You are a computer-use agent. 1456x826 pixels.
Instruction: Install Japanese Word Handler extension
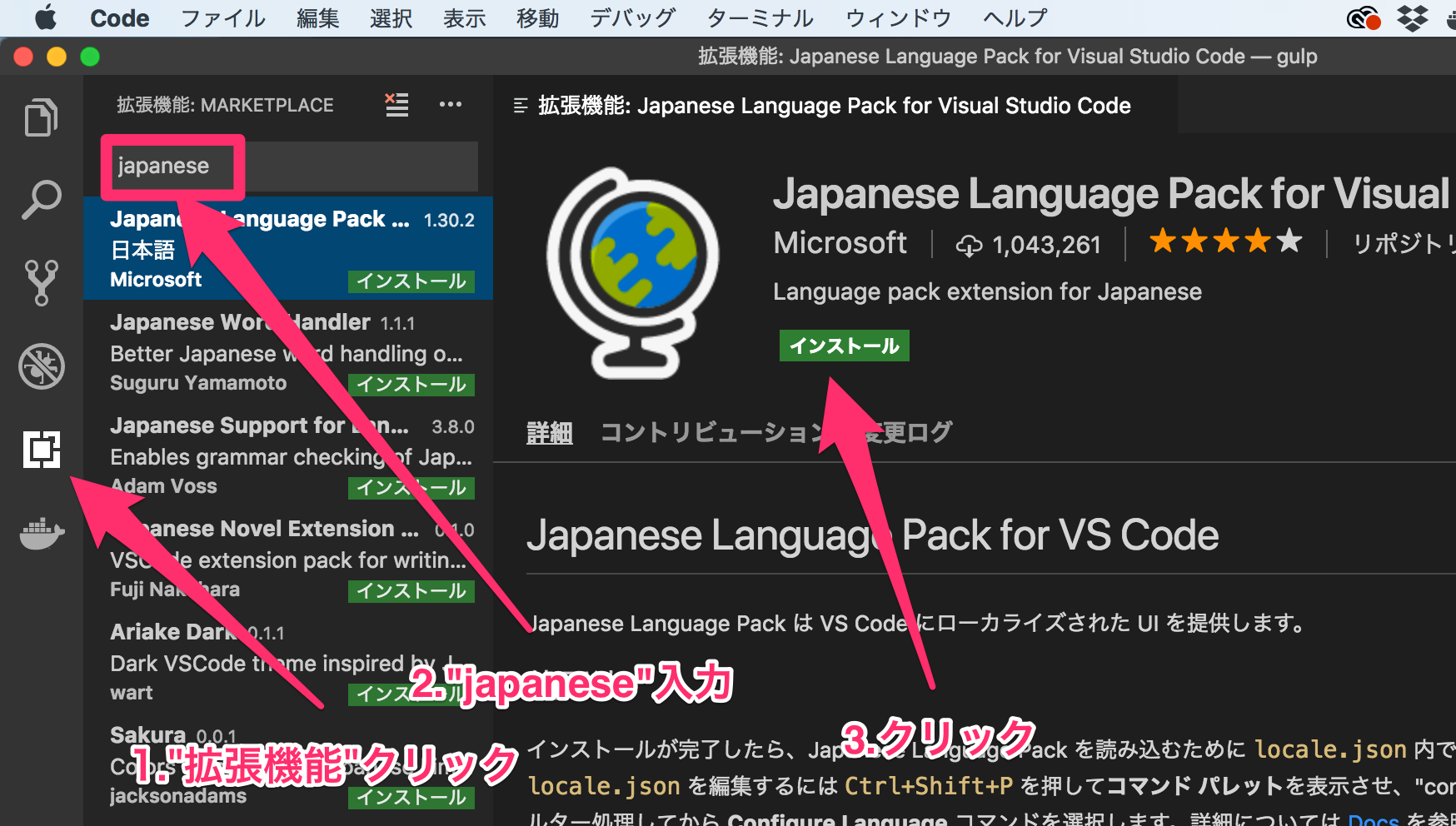click(x=411, y=385)
